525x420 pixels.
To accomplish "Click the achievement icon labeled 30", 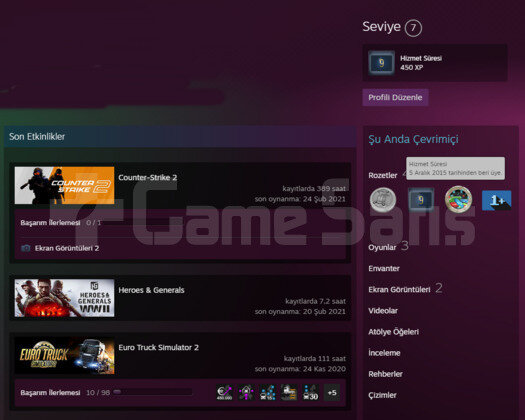I will point(310,392).
